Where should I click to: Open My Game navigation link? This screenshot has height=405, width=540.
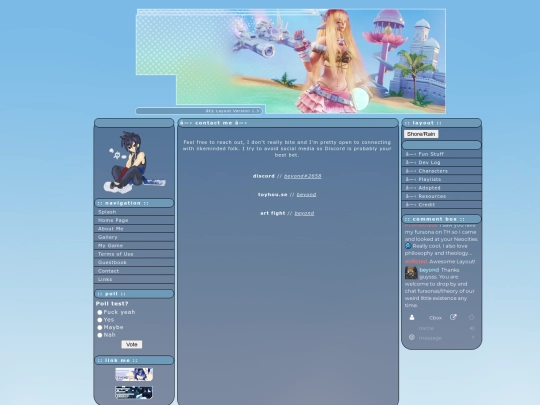tap(134, 246)
